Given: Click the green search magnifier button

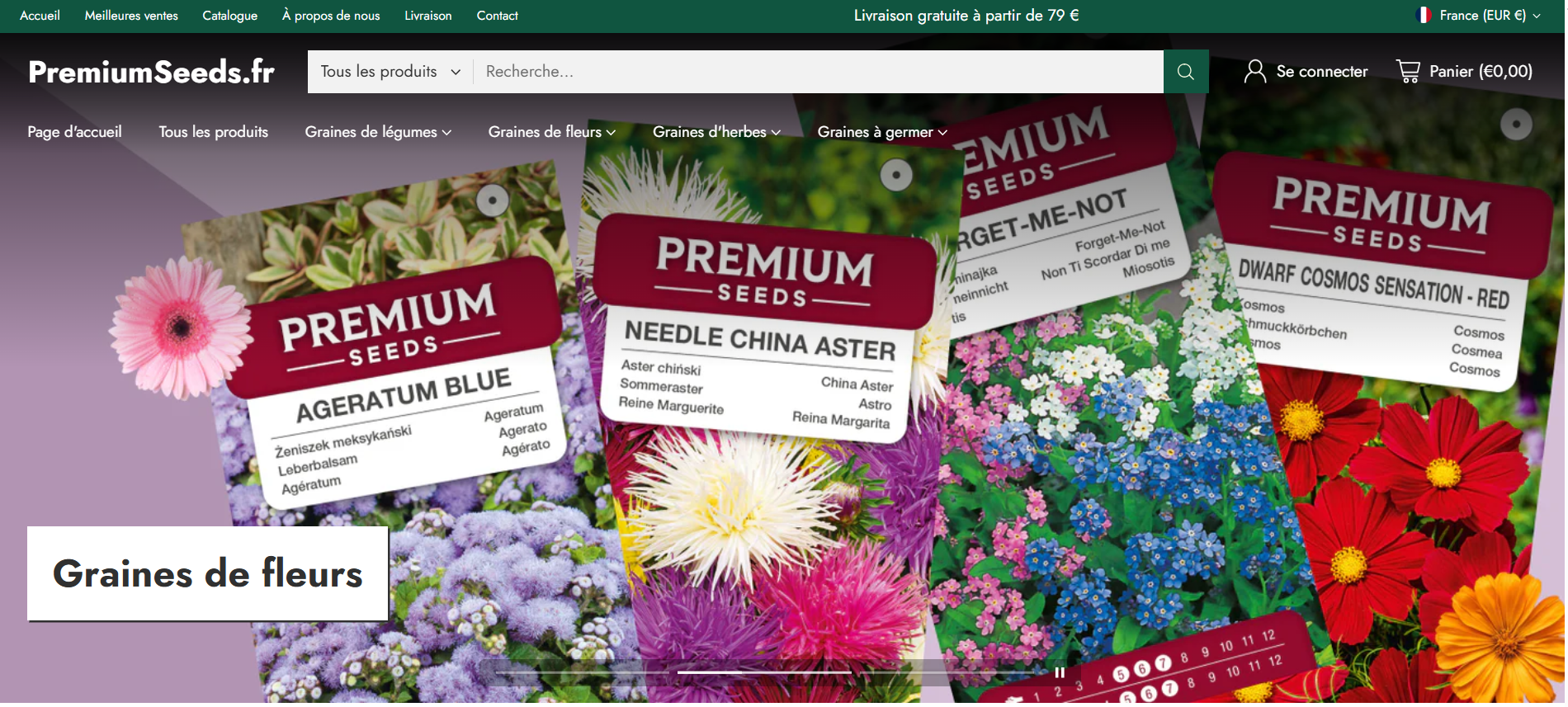Looking at the screenshot, I should coord(1186,72).
